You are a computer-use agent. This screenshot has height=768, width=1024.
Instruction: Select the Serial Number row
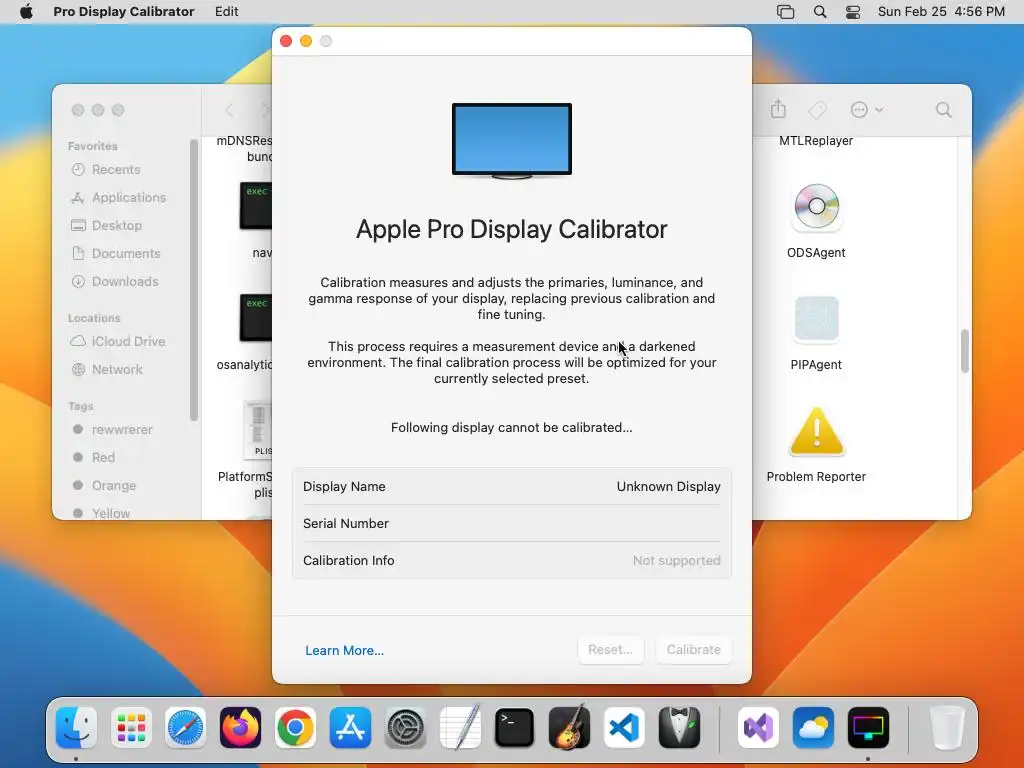[x=512, y=523]
